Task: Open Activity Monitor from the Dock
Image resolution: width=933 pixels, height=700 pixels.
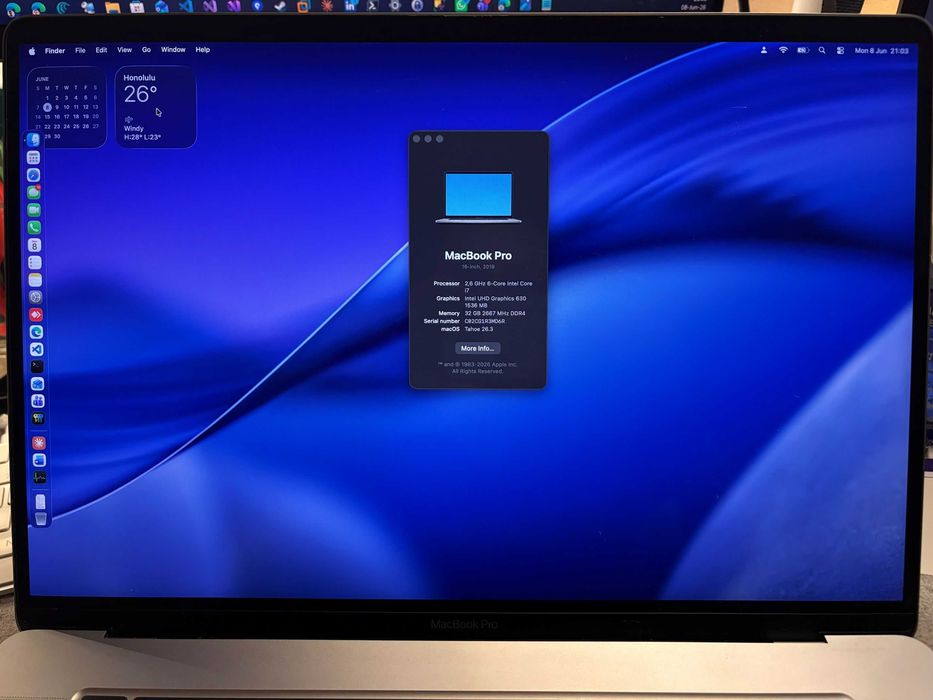Action: click(39, 477)
